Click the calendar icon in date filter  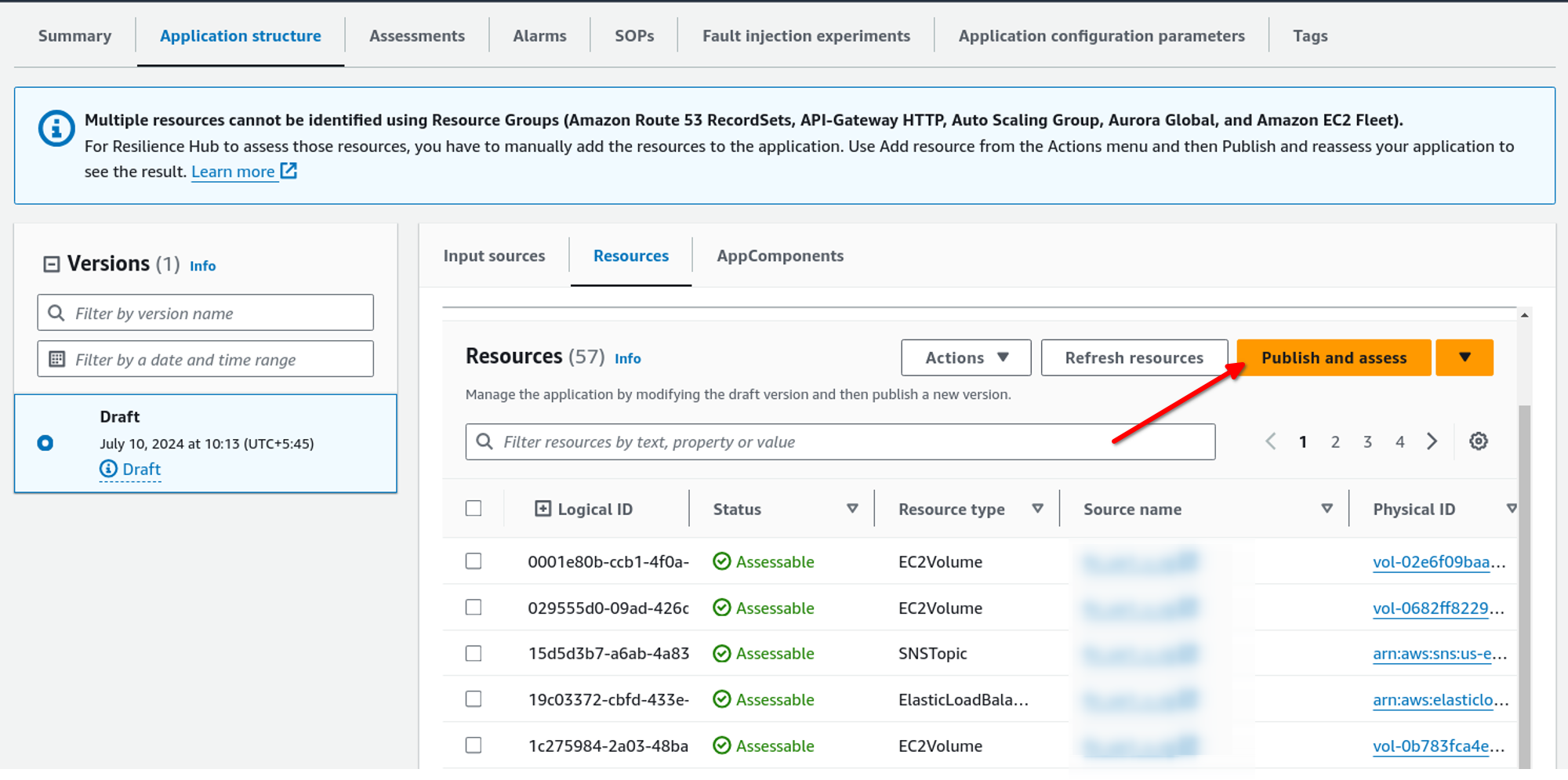tap(57, 359)
